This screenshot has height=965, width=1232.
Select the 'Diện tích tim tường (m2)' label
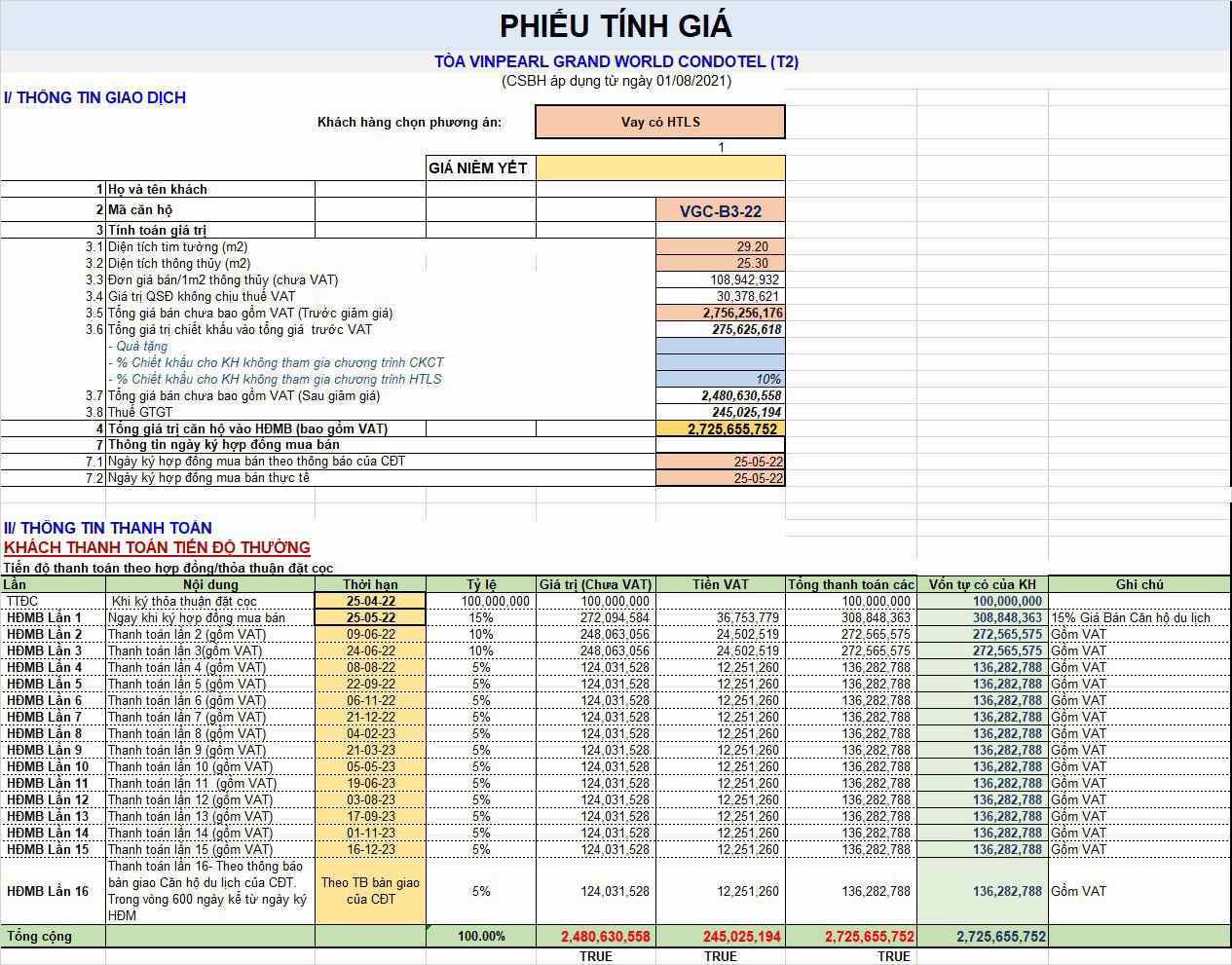click(x=178, y=247)
